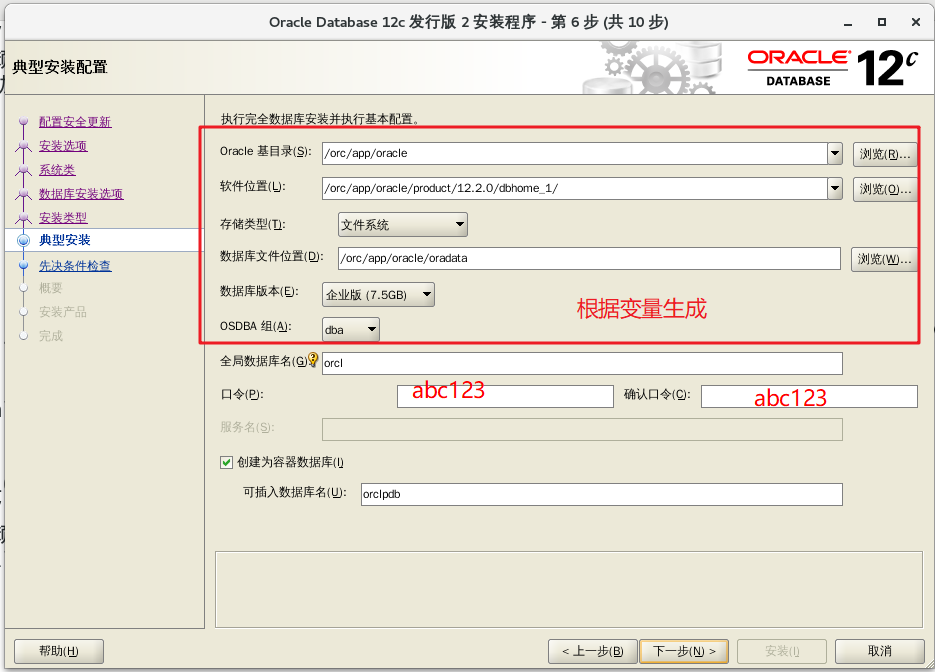Click the hint bulb next to 全局数据库名
Screen dimensions: 935x672
(x=313, y=359)
